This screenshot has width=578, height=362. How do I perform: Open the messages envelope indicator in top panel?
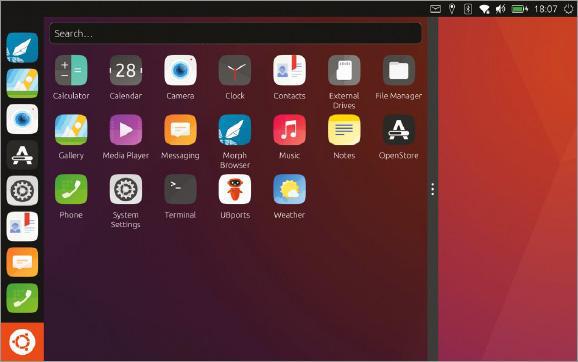(x=435, y=9)
